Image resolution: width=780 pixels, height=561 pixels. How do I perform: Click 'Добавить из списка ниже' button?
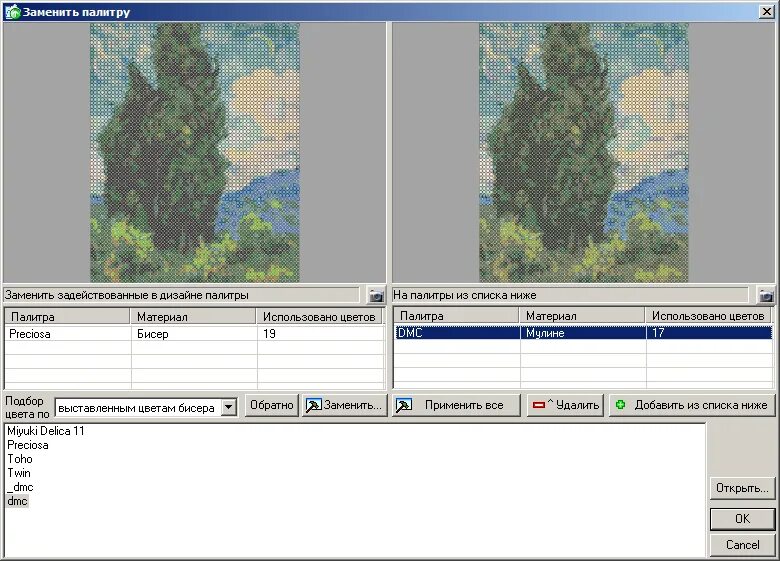coord(692,405)
